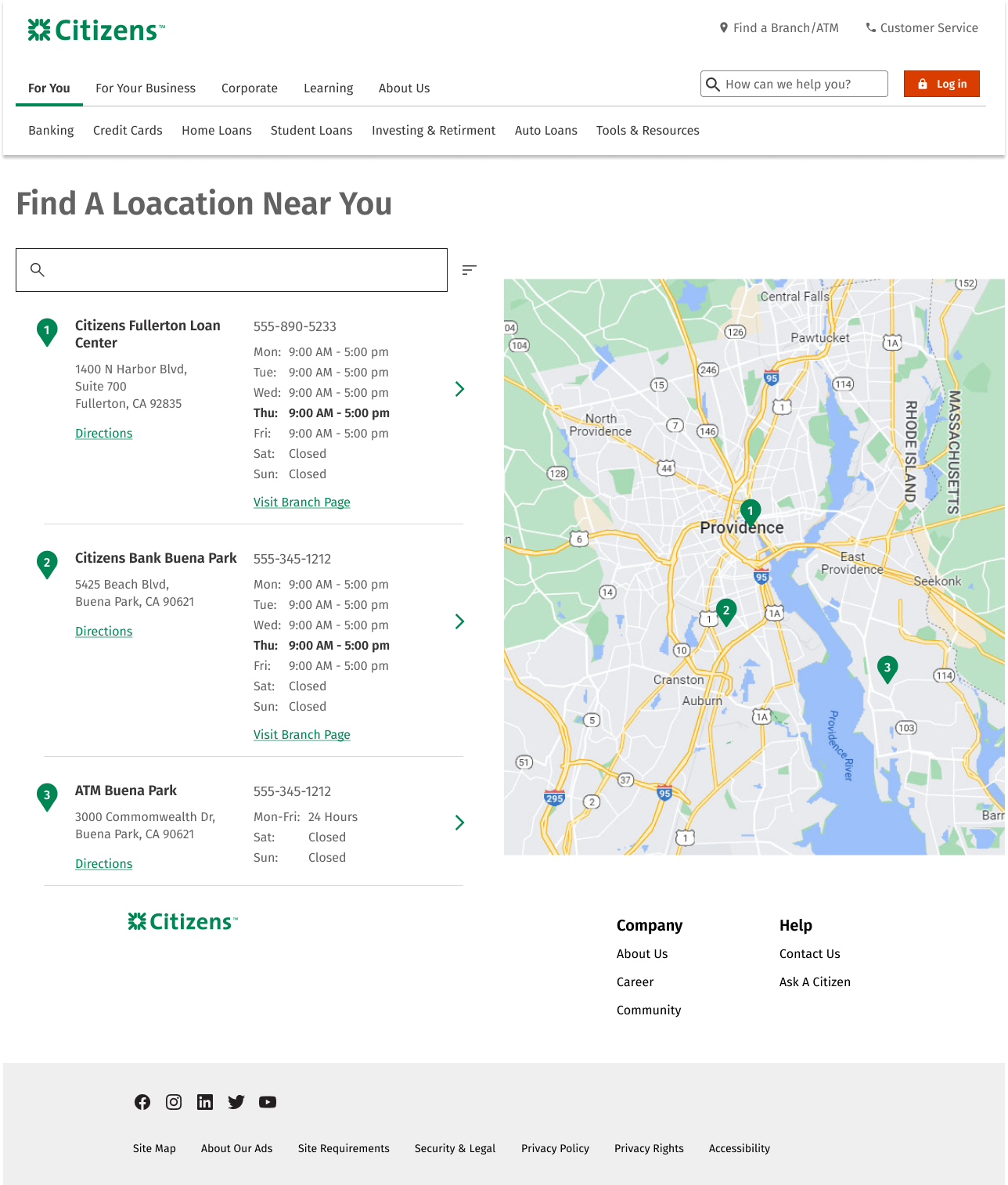The width and height of the screenshot is (1008, 1185).
Task: Open the YouTube icon in footer
Action: click(268, 1102)
